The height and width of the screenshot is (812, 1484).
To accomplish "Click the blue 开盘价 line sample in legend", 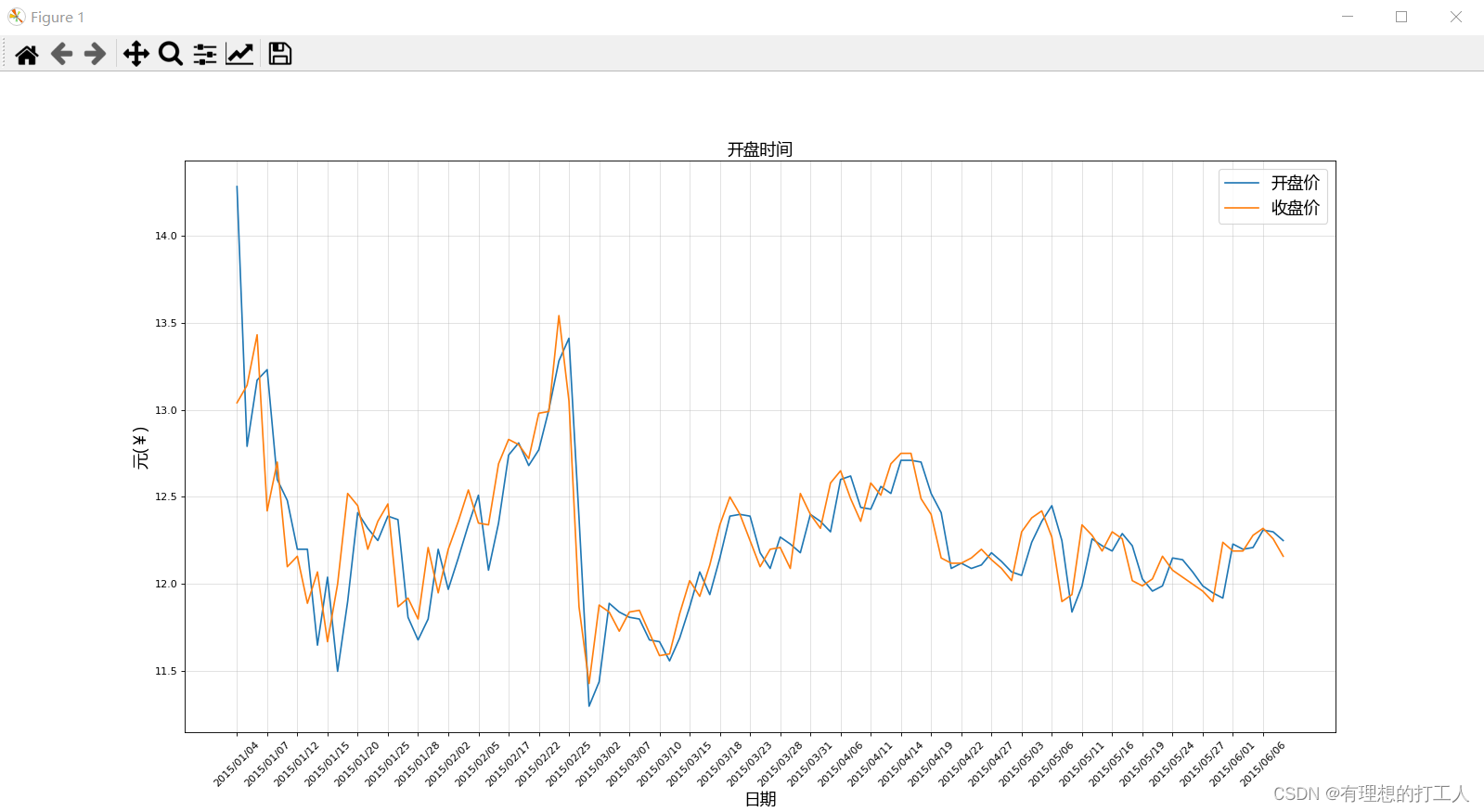I will [x=1242, y=183].
